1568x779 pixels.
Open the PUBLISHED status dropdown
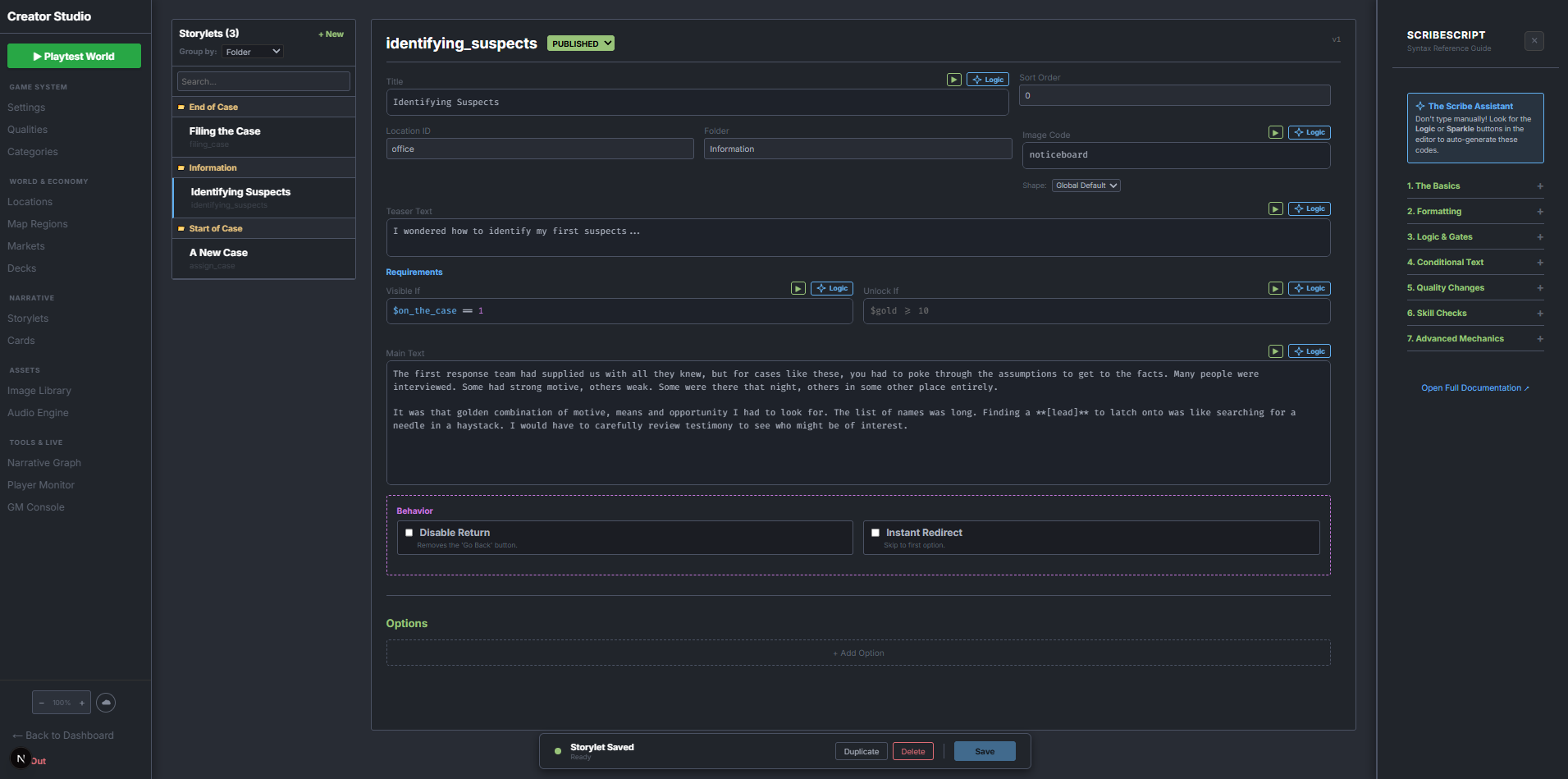581,44
